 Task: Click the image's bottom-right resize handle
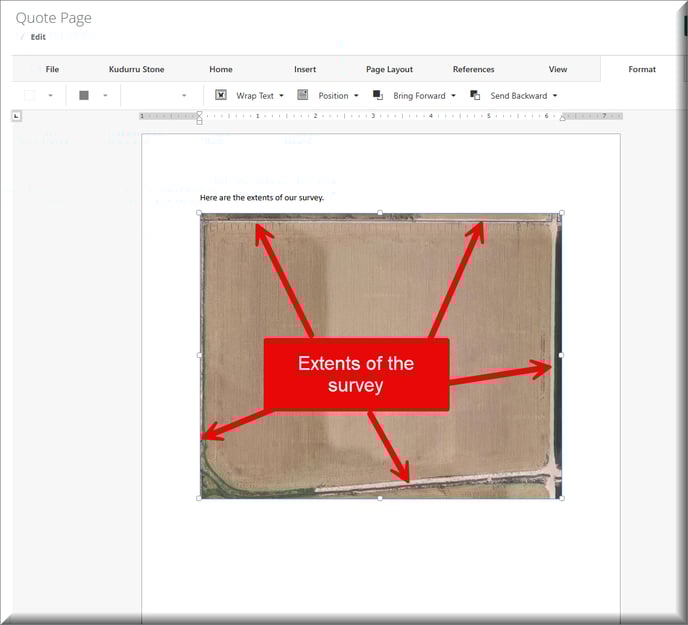click(x=561, y=497)
